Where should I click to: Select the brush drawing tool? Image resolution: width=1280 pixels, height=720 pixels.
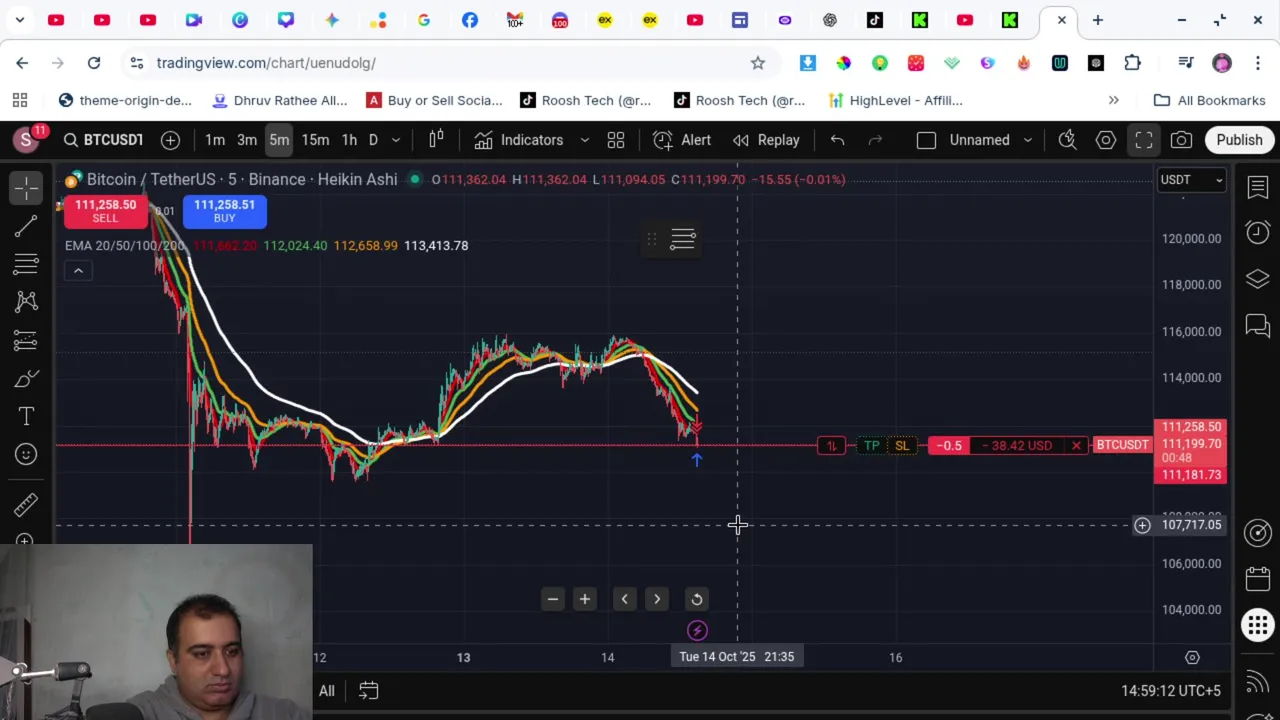27,378
